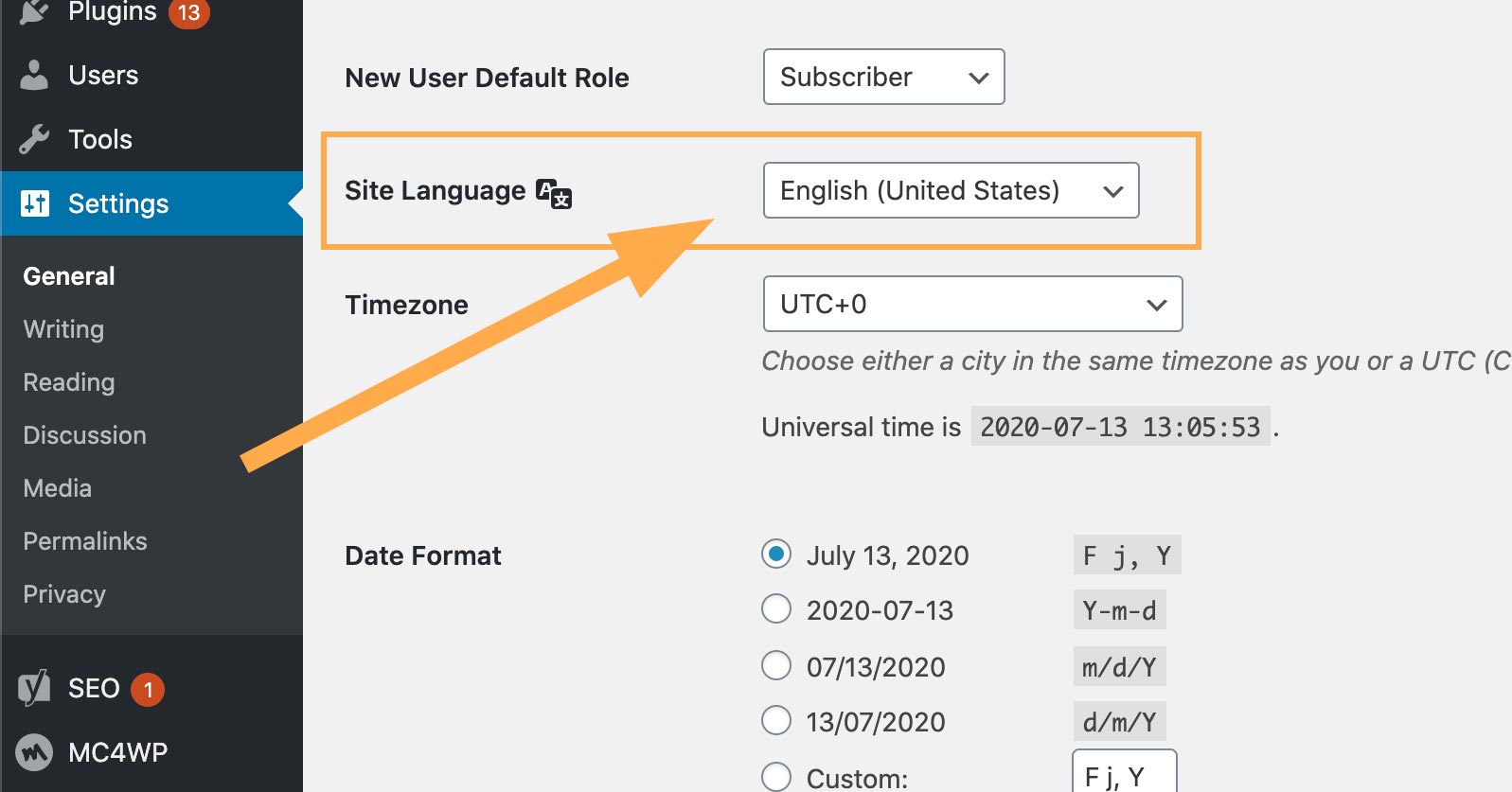The height and width of the screenshot is (792, 1512).
Task: Click the 'Y-m-d' format code
Action: tap(1119, 610)
